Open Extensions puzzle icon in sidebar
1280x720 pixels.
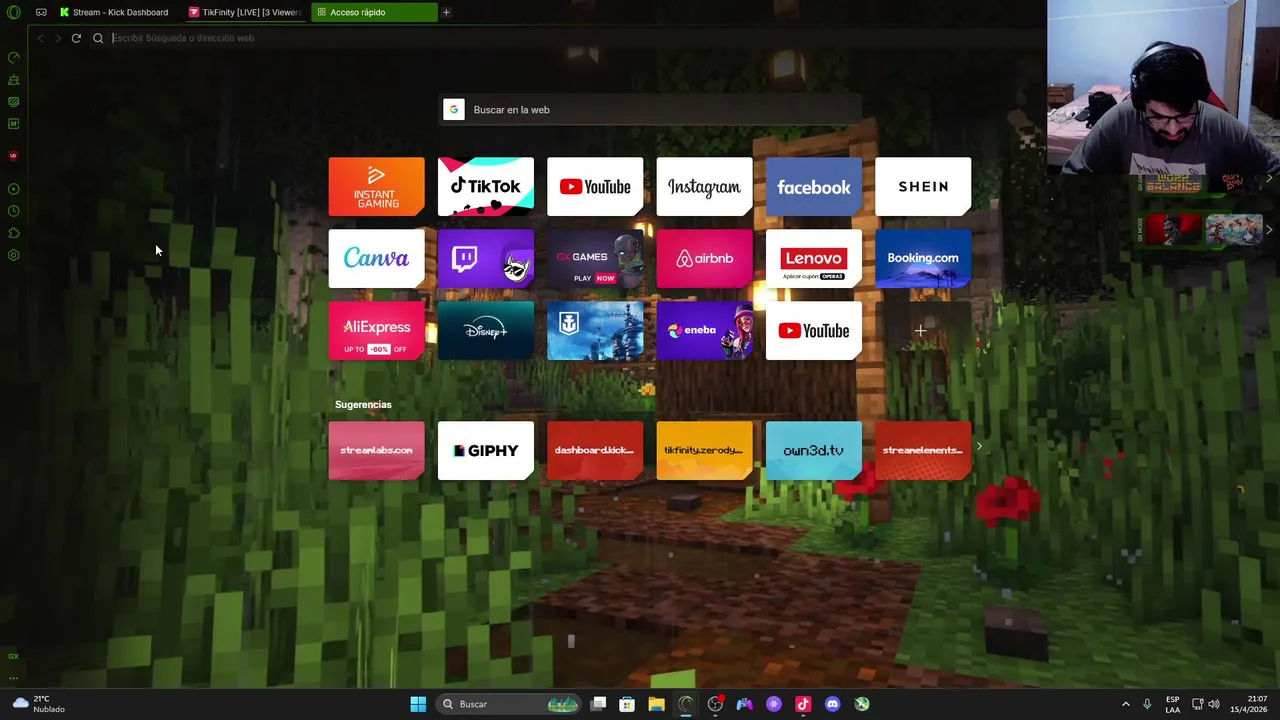13,233
